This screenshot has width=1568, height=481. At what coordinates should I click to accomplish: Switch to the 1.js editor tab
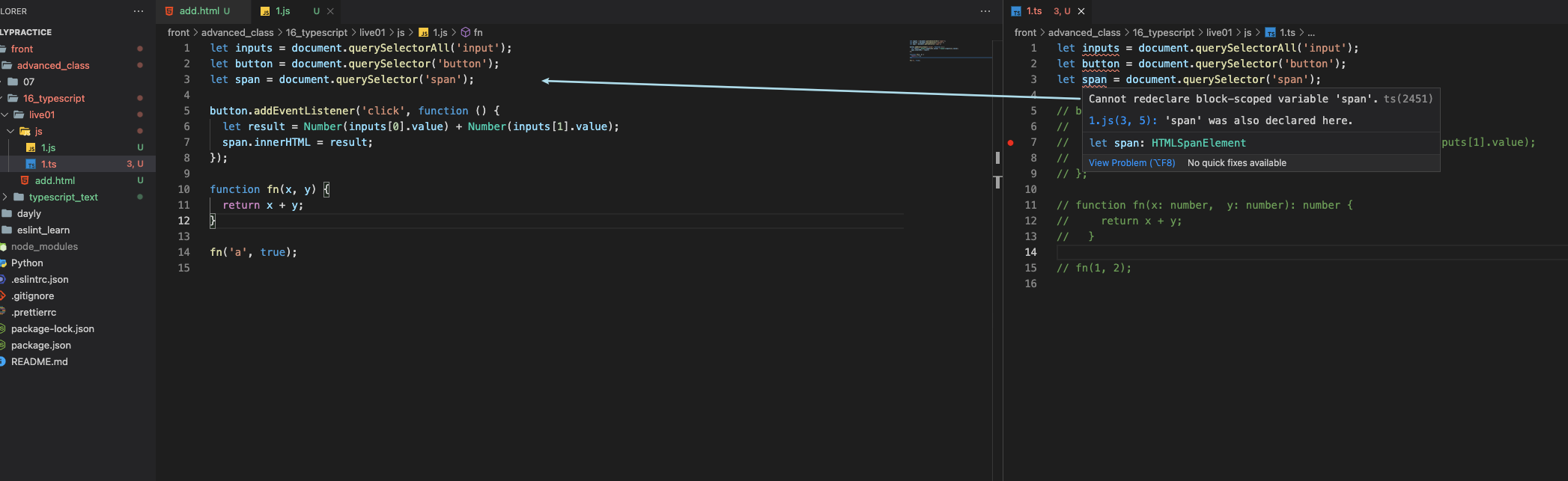[283, 11]
